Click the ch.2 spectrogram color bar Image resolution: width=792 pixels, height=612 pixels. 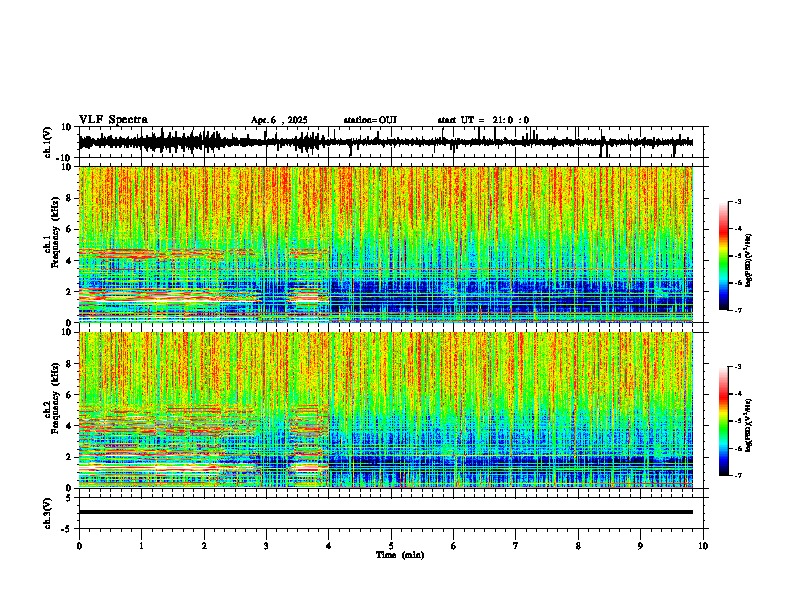[724, 421]
